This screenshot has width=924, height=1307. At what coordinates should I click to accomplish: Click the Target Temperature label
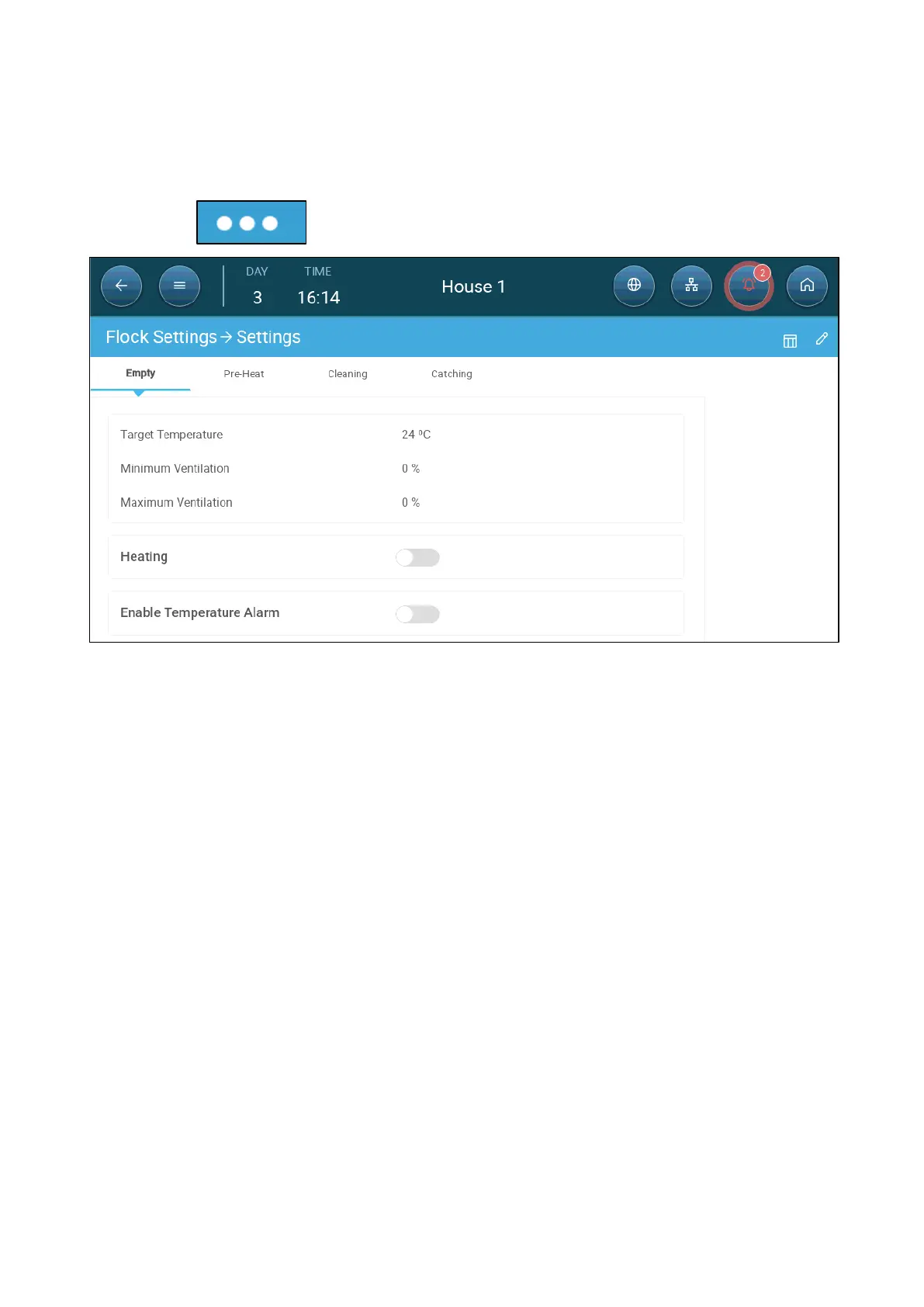click(x=171, y=435)
